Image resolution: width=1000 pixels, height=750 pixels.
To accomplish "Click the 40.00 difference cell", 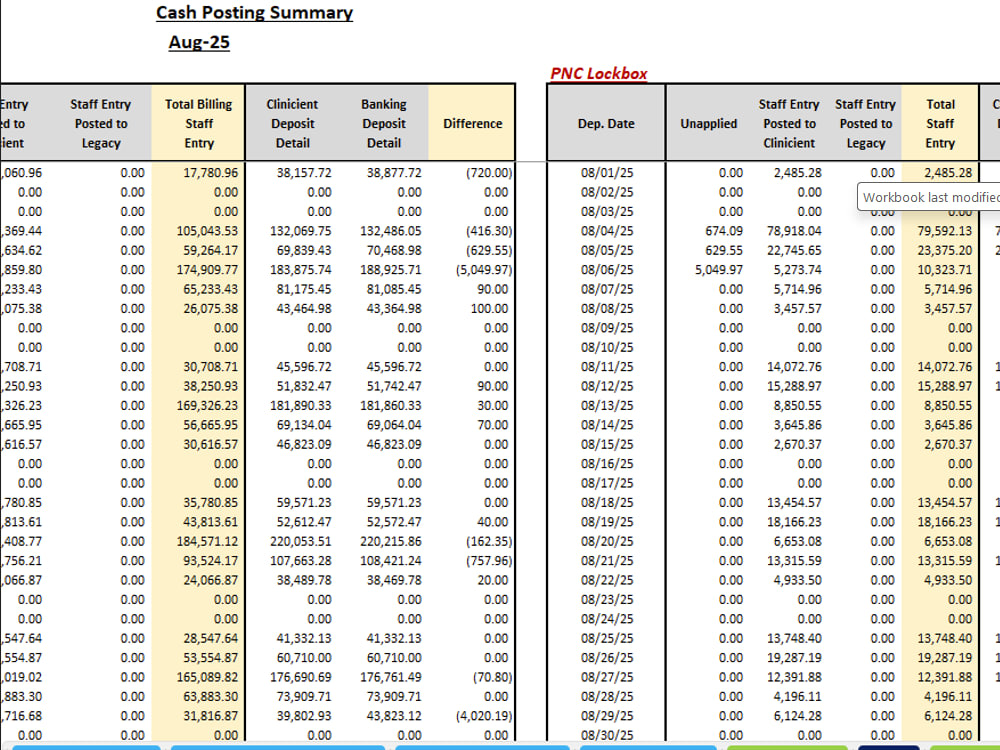I will [492, 522].
